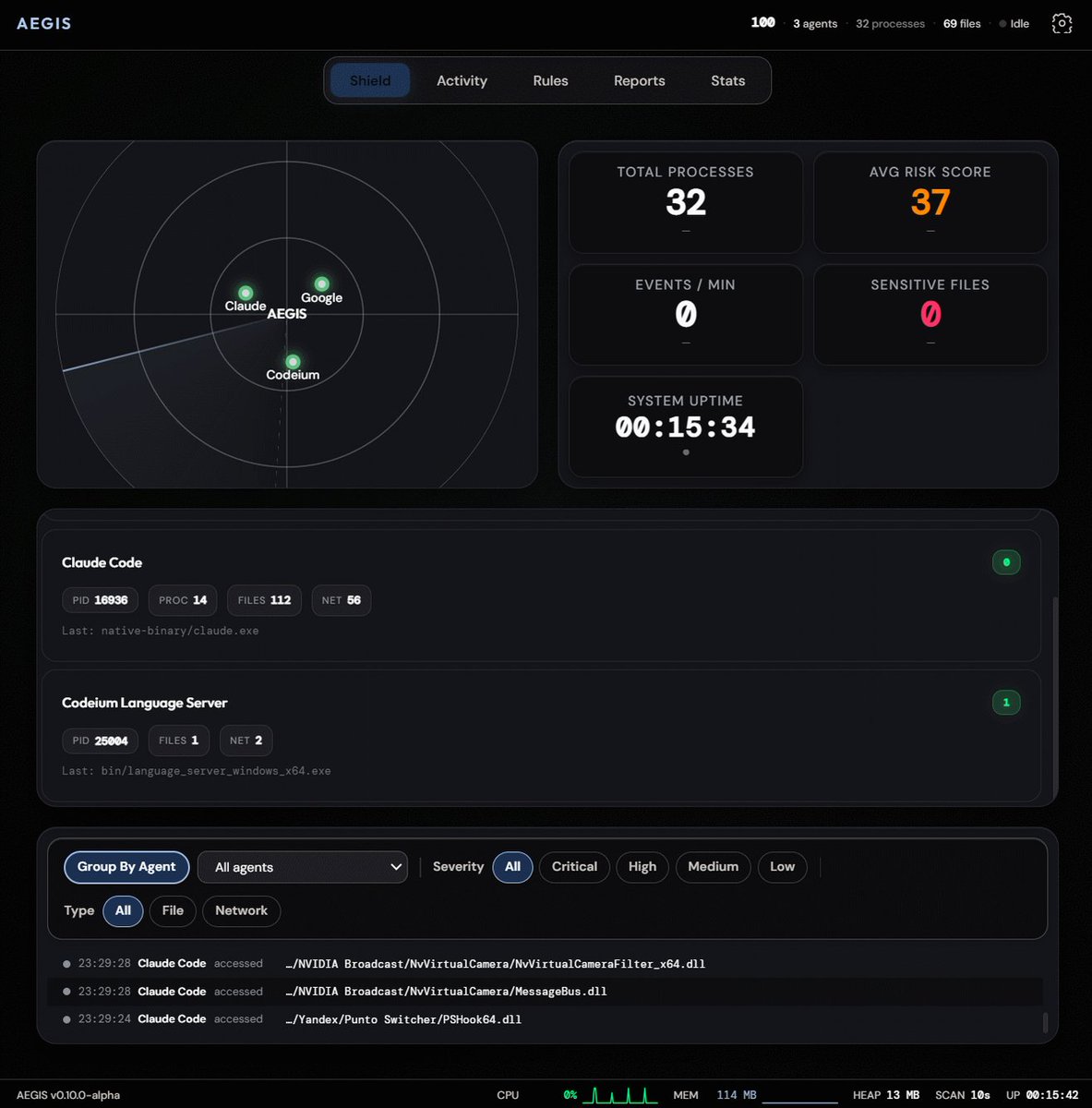Click the bullet of the NvVirtualCameraFilter_x64.dll event
Screen dimensions: 1092x1108
tap(66, 964)
